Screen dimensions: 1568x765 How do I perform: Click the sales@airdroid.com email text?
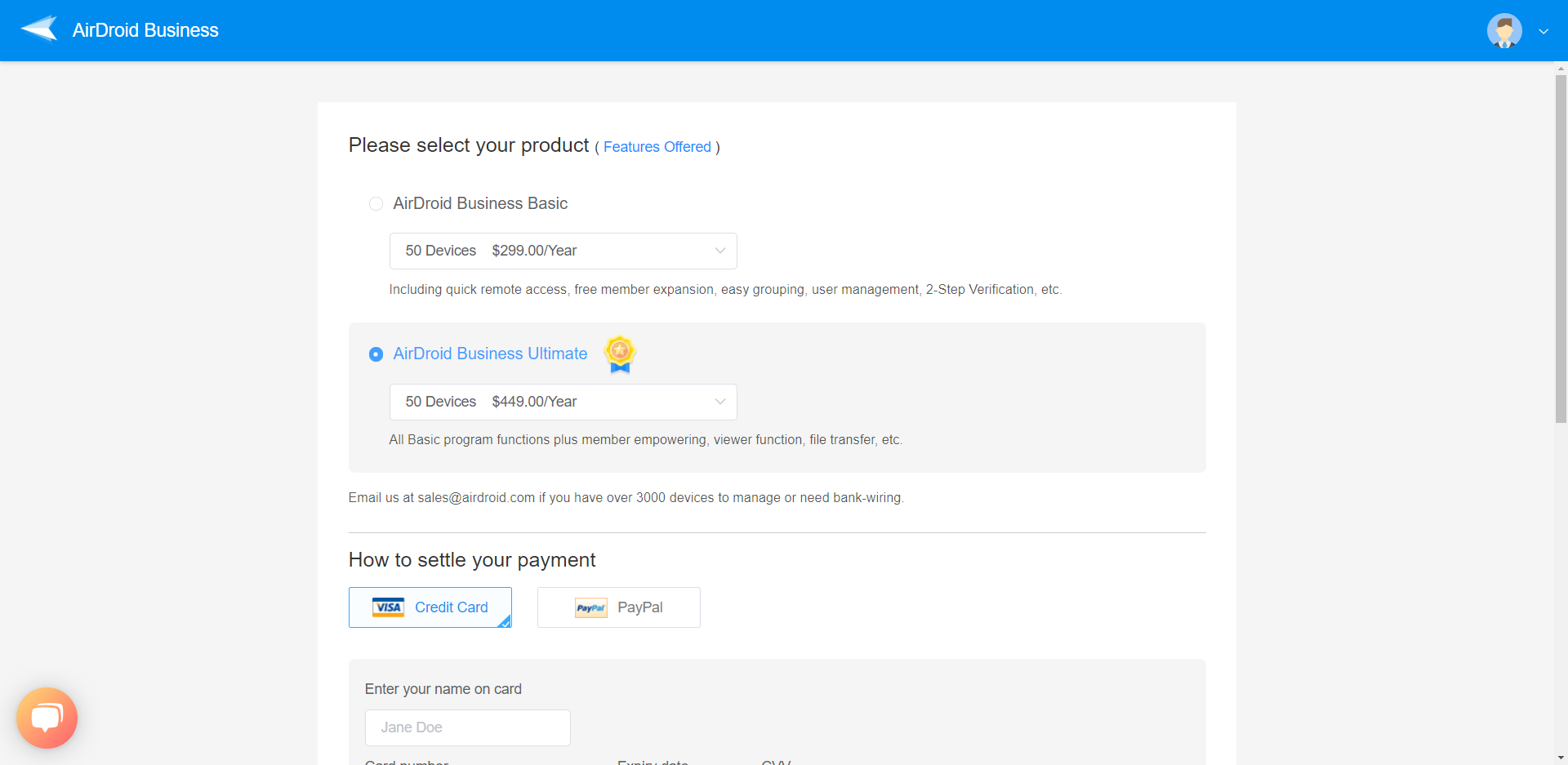(x=476, y=498)
